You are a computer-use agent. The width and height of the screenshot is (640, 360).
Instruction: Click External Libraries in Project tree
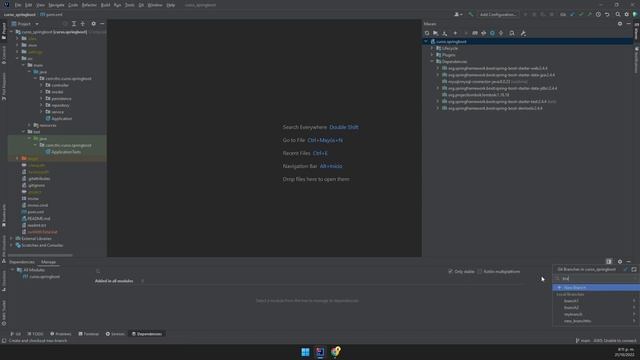[x=33, y=238]
